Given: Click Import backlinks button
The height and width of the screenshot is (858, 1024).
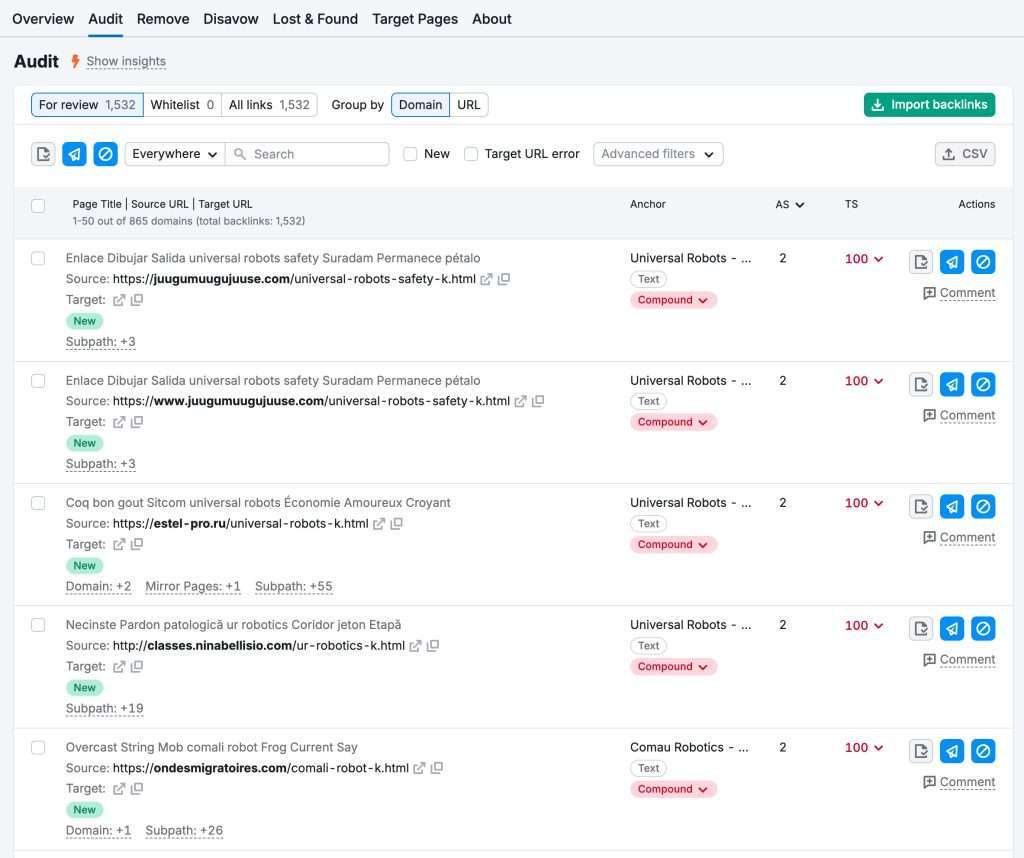Looking at the screenshot, I should coord(929,104).
